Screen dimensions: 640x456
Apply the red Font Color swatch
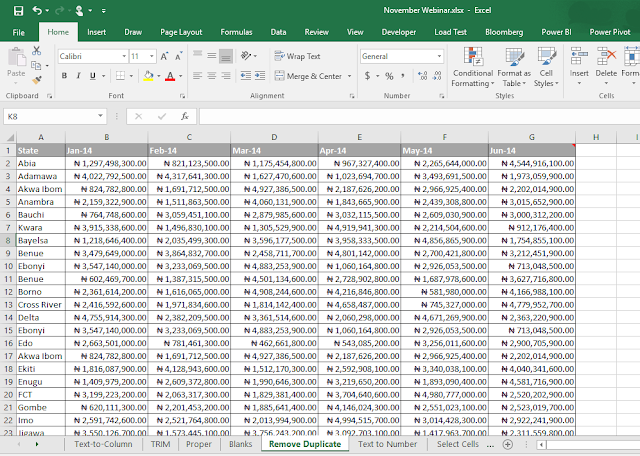click(171, 76)
